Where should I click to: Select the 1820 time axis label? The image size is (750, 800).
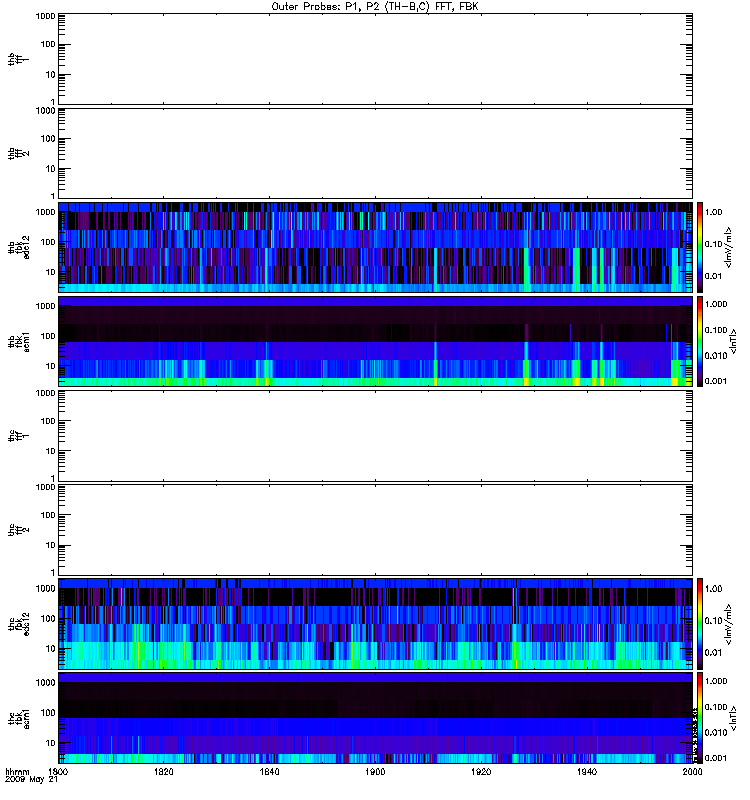pos(164,772)
